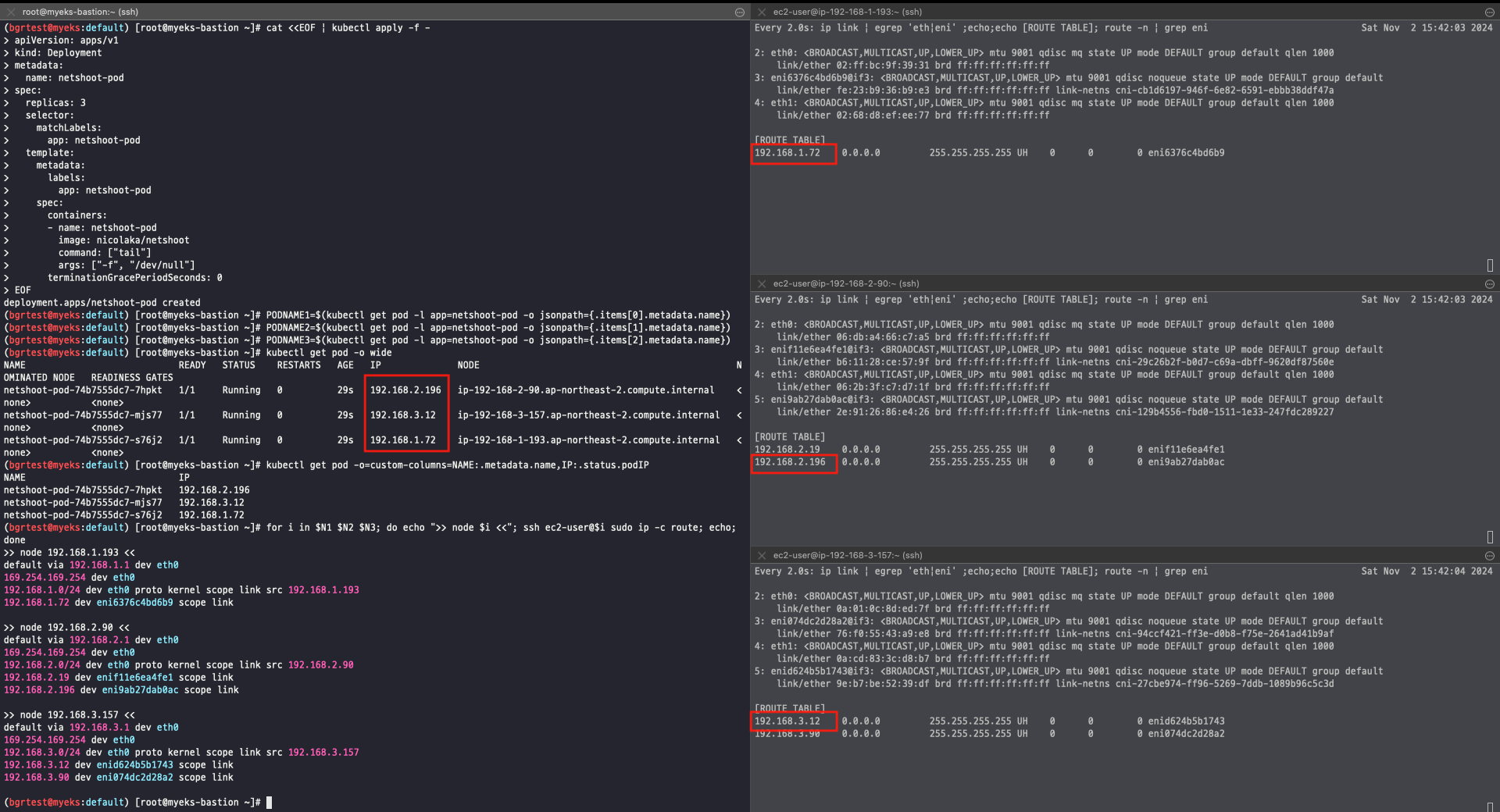Viewport: 1500px width, 812px height.
Task: Click '192.168.2.196 dev eni9ab27dab0ac scope link' line
Action: pos(121,689)
